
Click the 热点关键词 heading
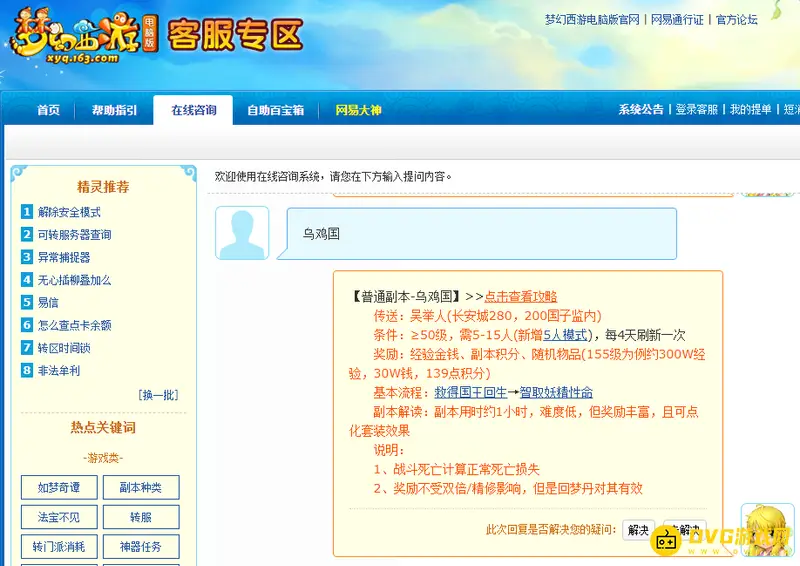103,427
